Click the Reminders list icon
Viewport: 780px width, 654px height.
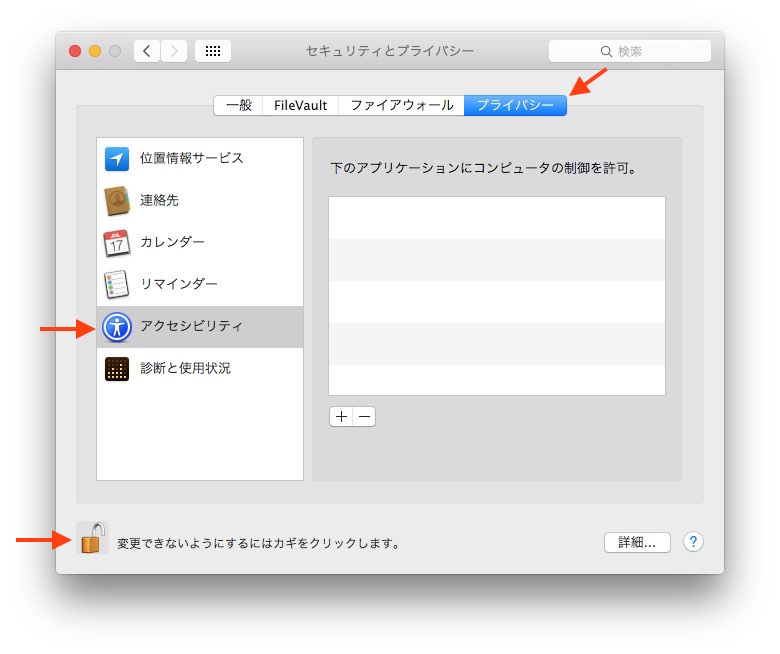[117, 284]
